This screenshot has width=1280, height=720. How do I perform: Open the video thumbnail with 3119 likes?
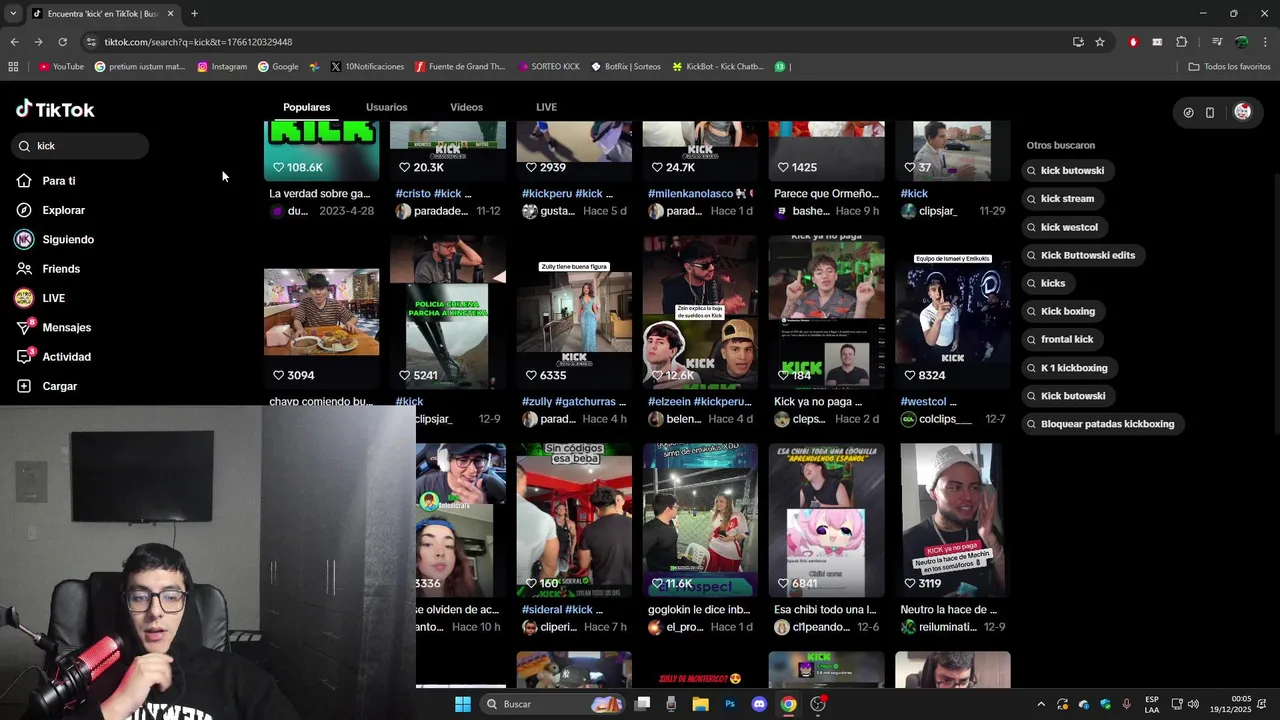[952, 520]
